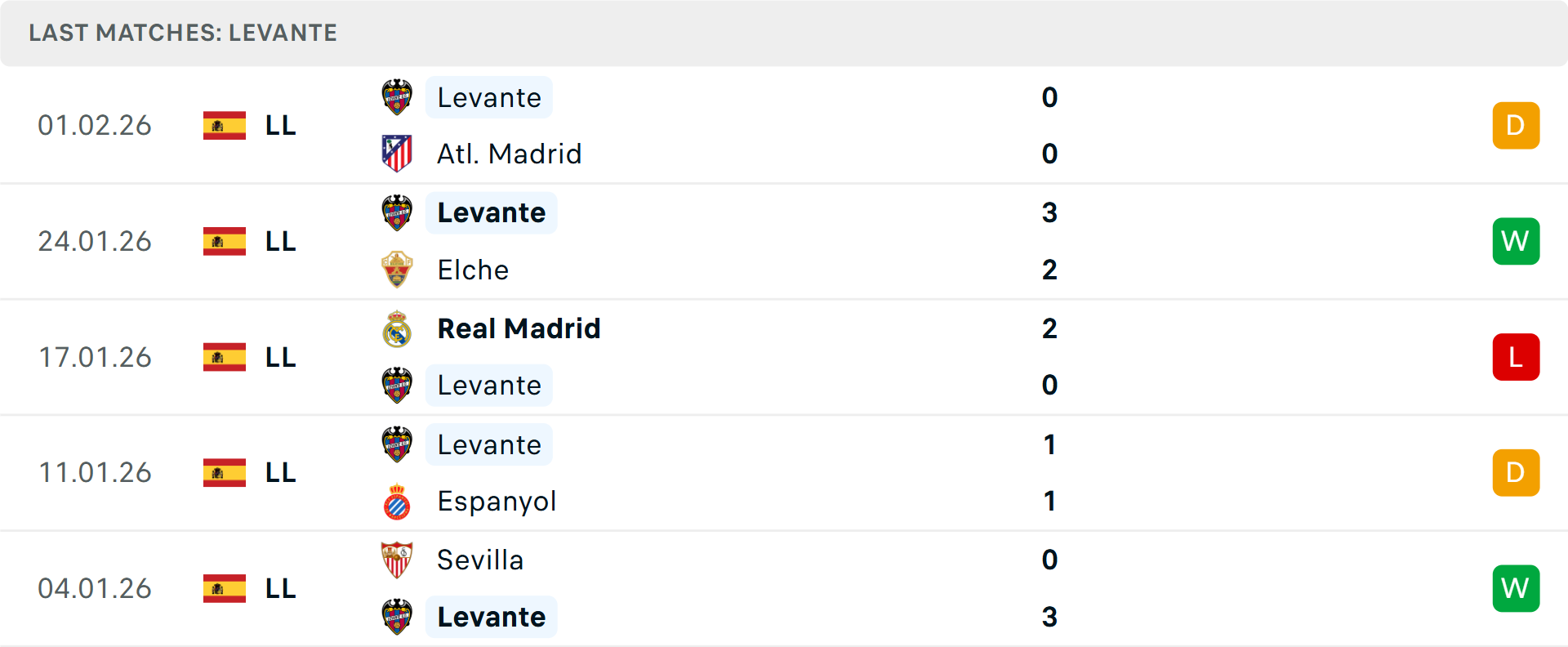Click the D badge for Espanyol match
Viewport: 1568px width, 647px height.
click(x=1516, y=472)
